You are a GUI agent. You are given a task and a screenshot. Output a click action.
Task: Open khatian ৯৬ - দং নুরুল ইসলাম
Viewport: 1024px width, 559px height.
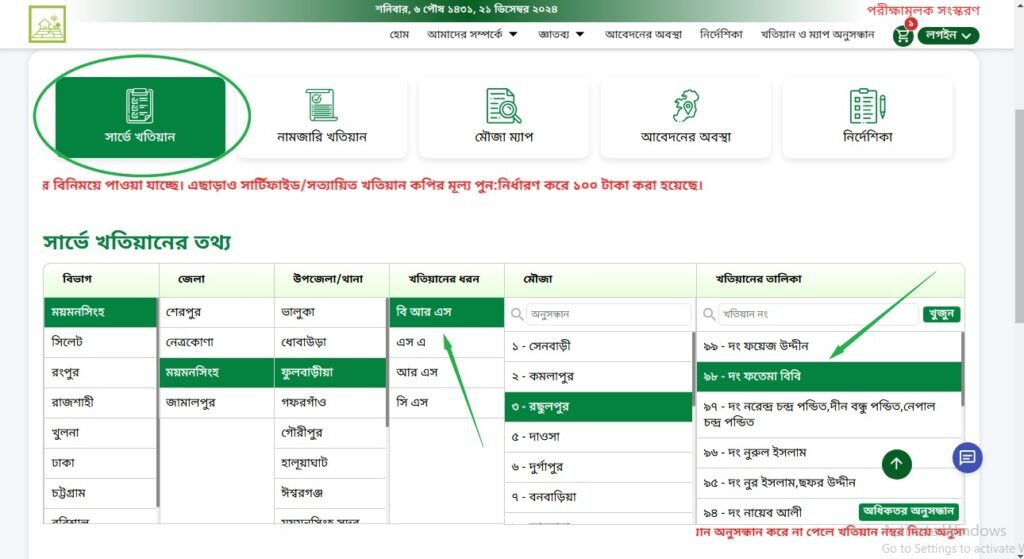(828, 453)
